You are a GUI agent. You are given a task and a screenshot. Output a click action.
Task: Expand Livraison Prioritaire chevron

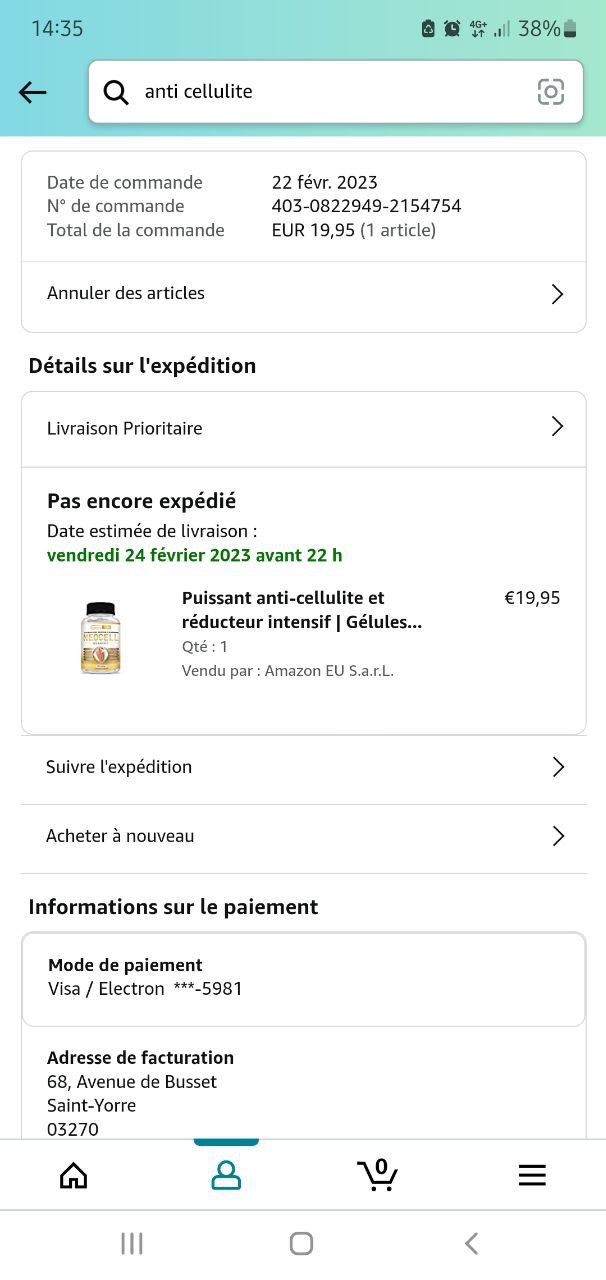tap(557, 427)
